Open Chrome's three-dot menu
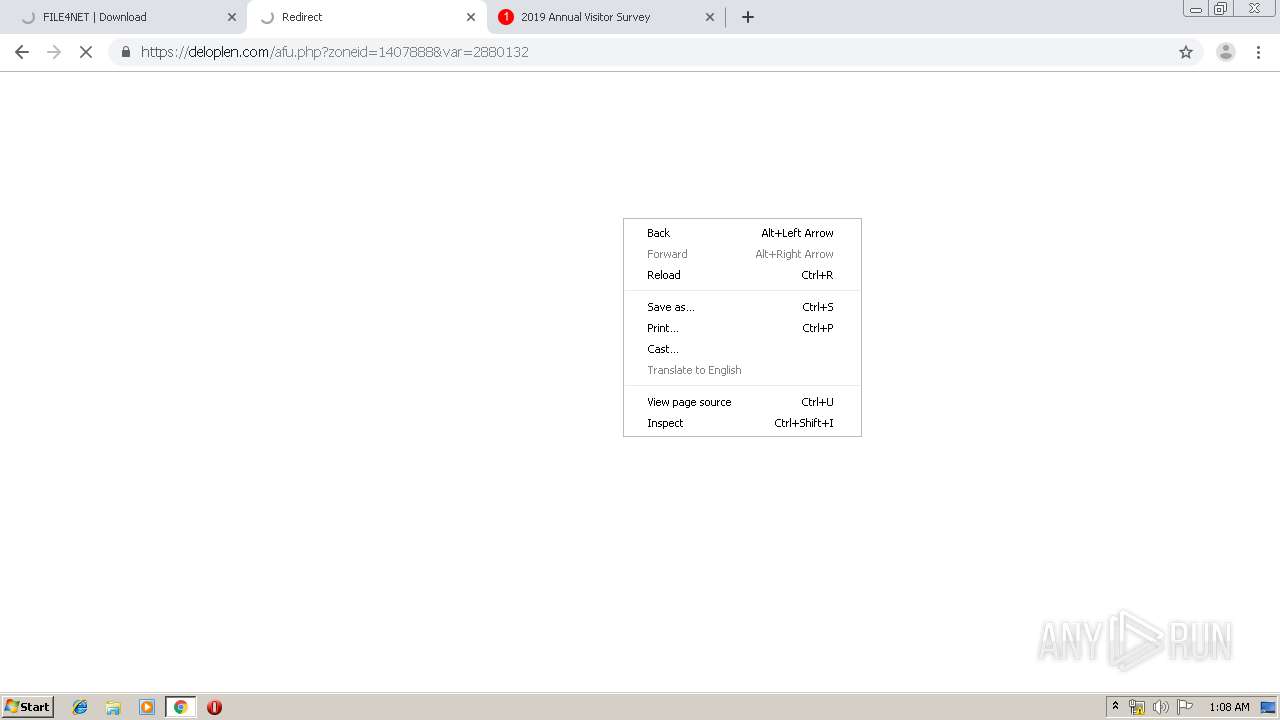This screenshot has height=720, width=1280. click(1259, 52)
